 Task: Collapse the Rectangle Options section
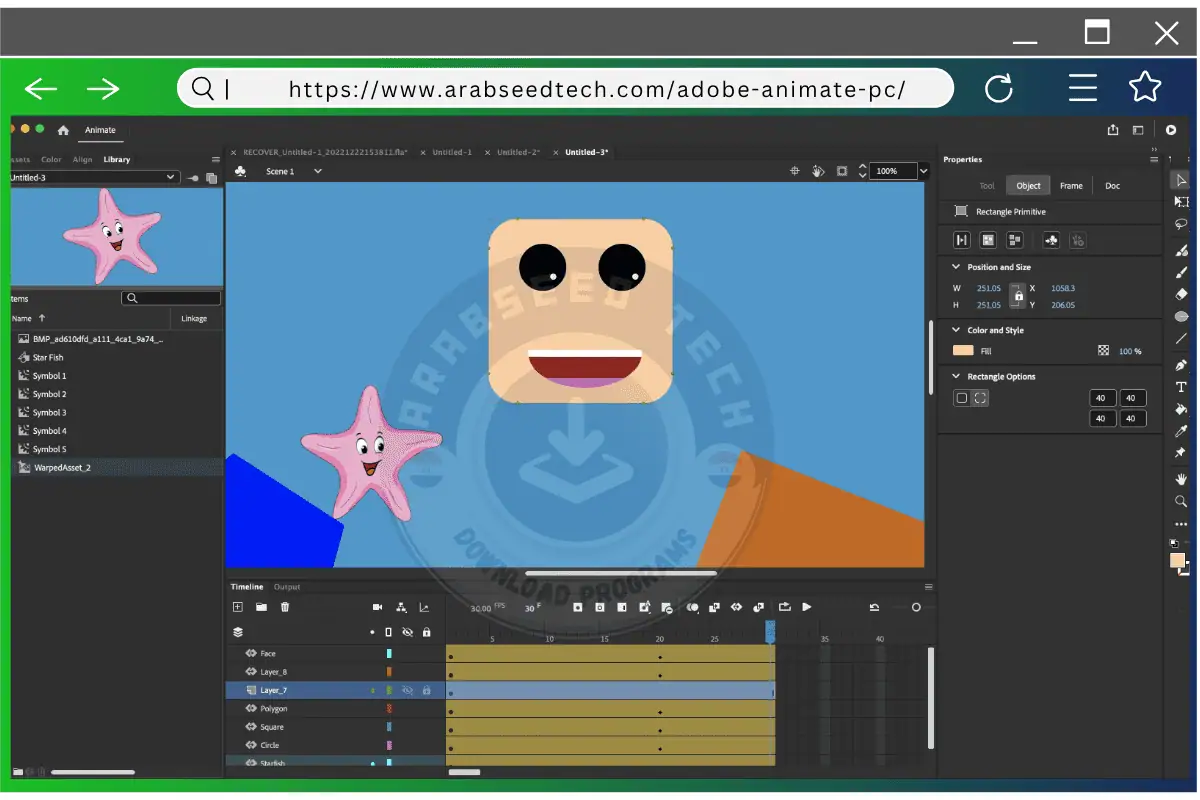956,376
